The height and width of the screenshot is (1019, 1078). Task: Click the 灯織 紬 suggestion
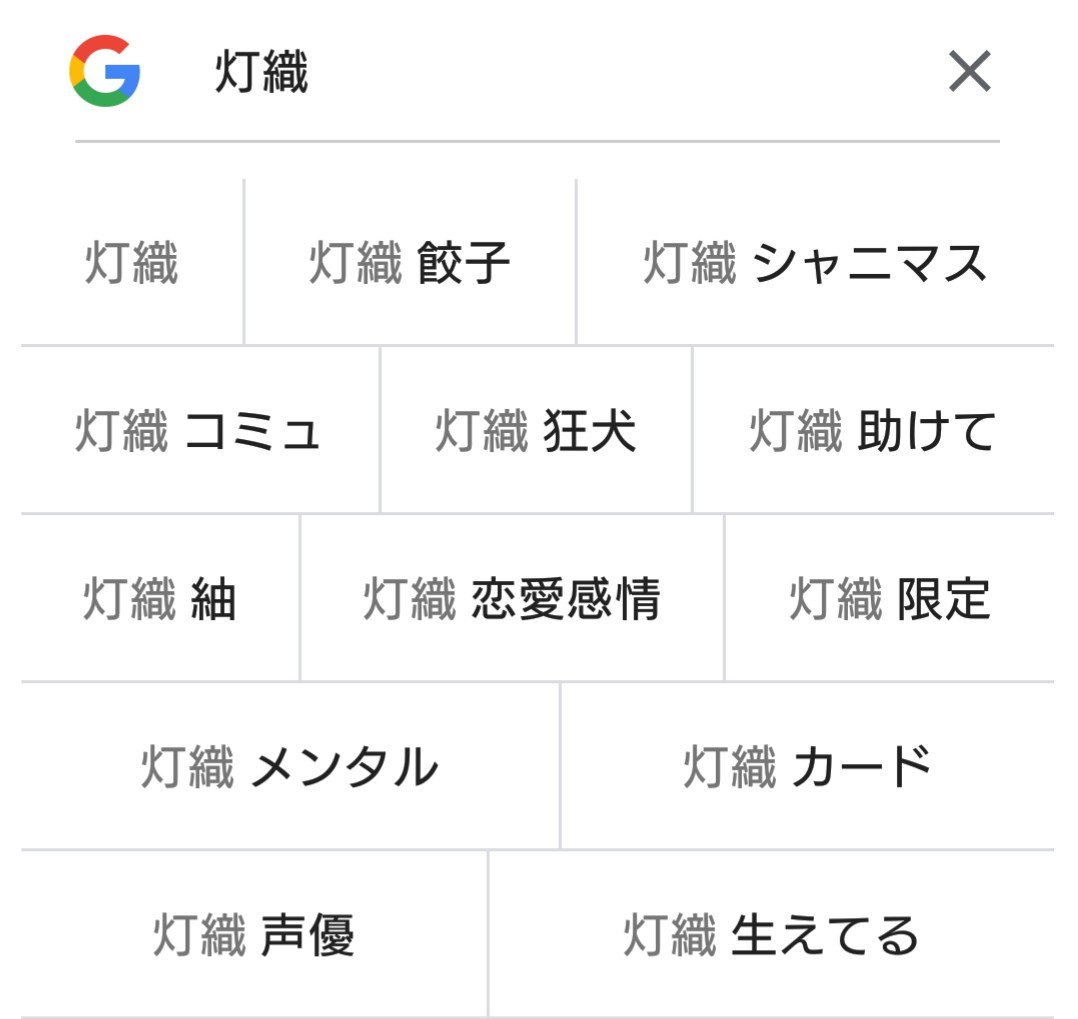(160, 599)
